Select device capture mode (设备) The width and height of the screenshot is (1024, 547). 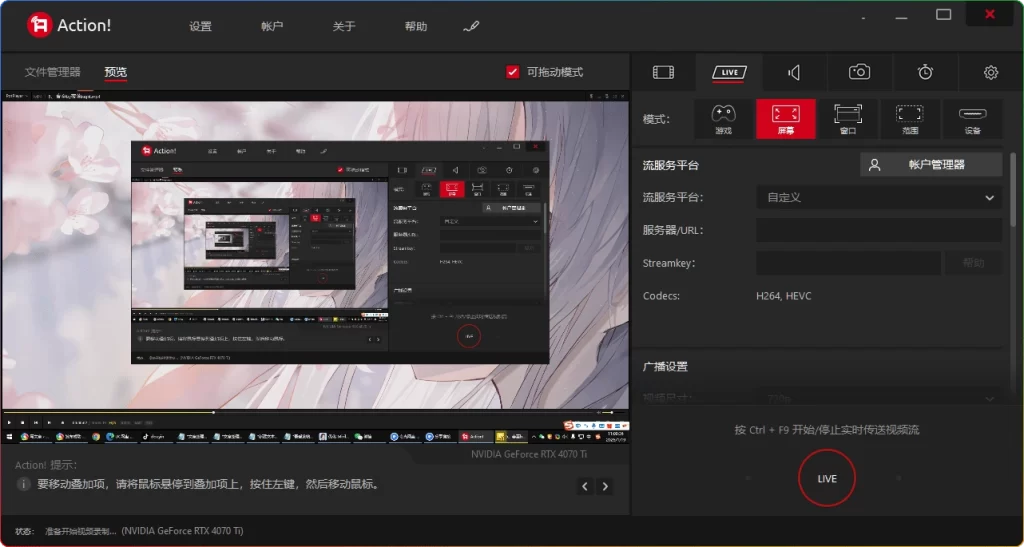pos(972,119)
